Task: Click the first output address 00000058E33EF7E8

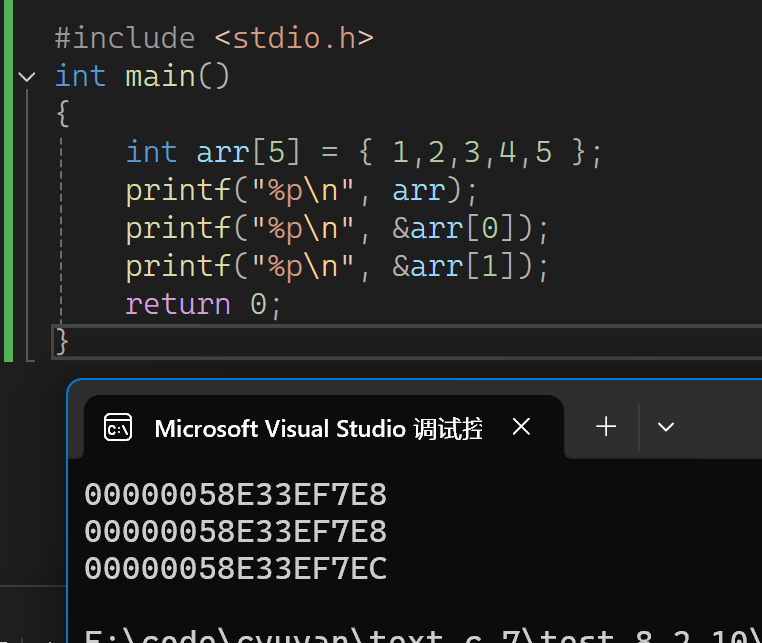Action: [236, 495]
